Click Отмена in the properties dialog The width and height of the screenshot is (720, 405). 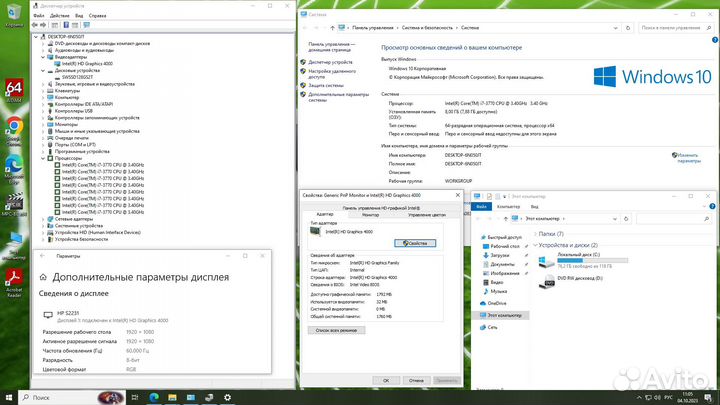(x=416, y=380)
